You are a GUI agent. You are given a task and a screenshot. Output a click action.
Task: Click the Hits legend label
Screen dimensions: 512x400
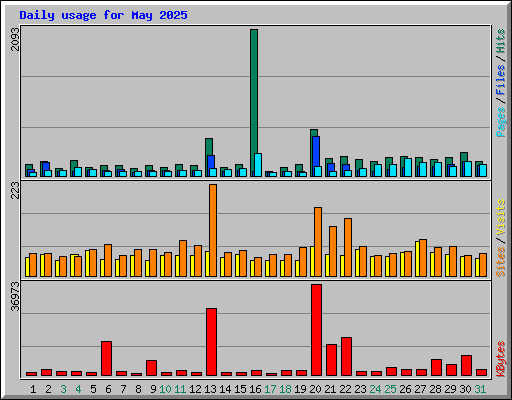pos(500,41)
